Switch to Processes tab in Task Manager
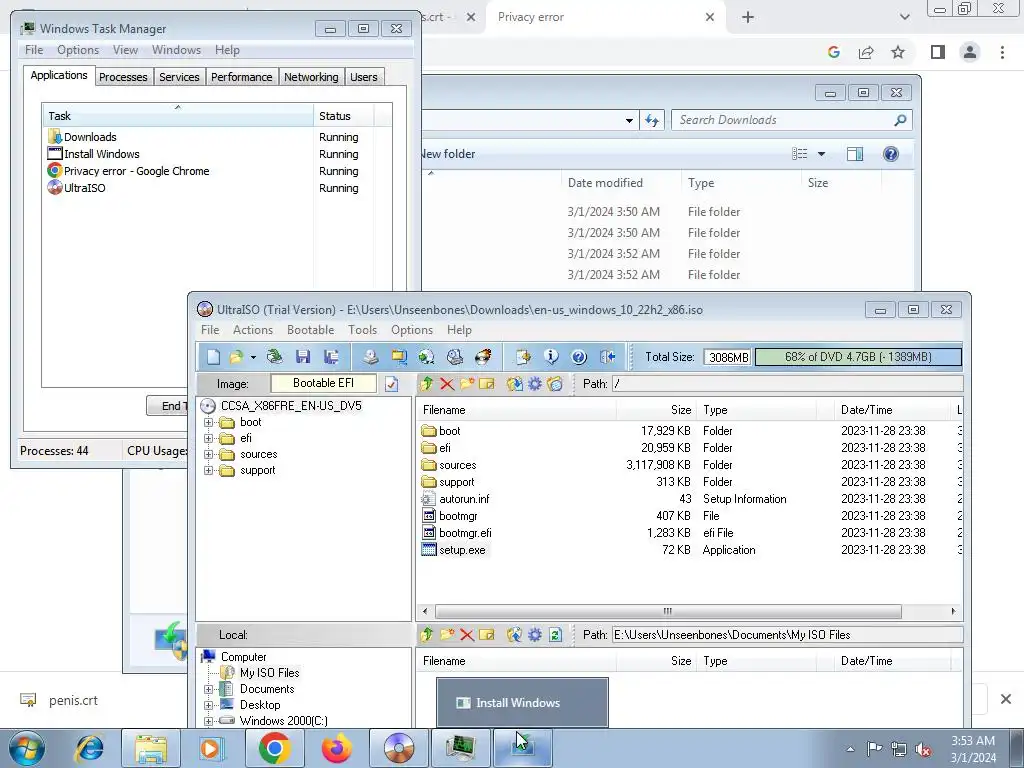The width and height of the screenshot is (1024, 768). pyautogui.click(x=123, y=77)
